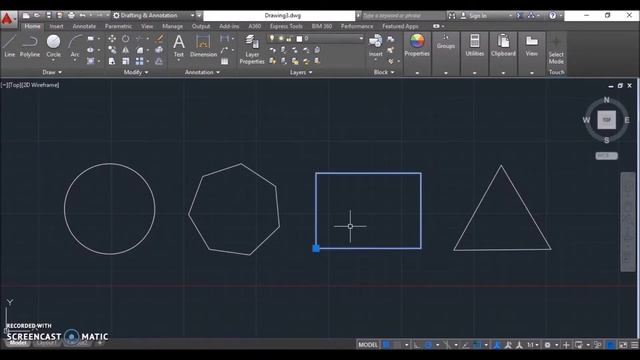Open the layer list dropdown arrow
Image resolution: width=640 pixels, height=360 pixels.
coord(361,38)
